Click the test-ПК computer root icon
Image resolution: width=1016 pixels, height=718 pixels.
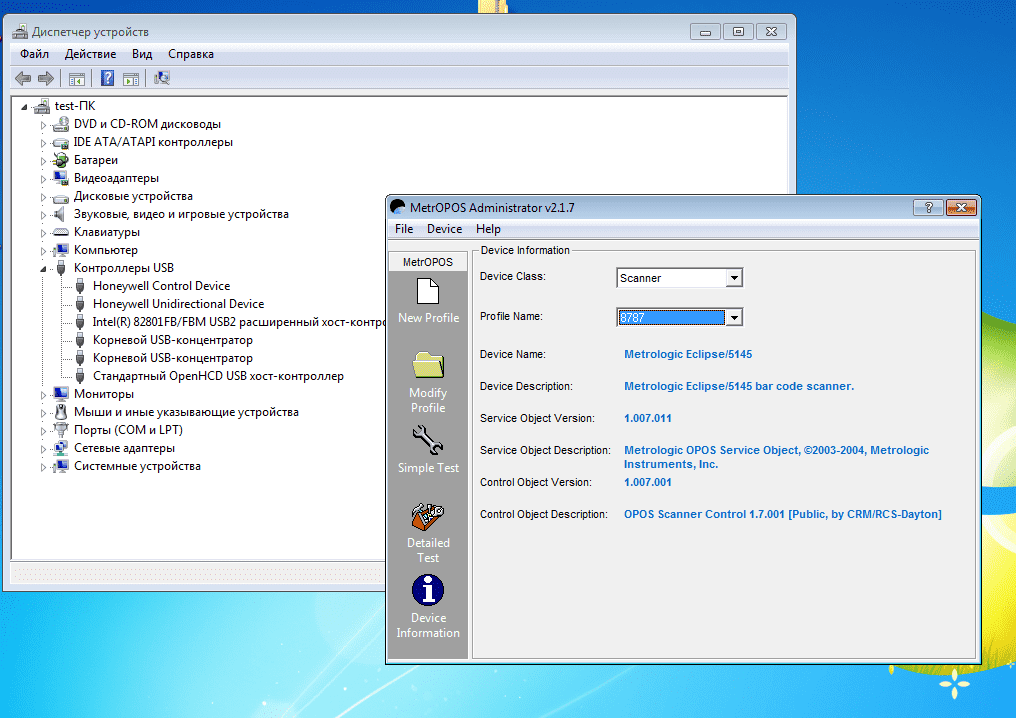click(41, 106)
